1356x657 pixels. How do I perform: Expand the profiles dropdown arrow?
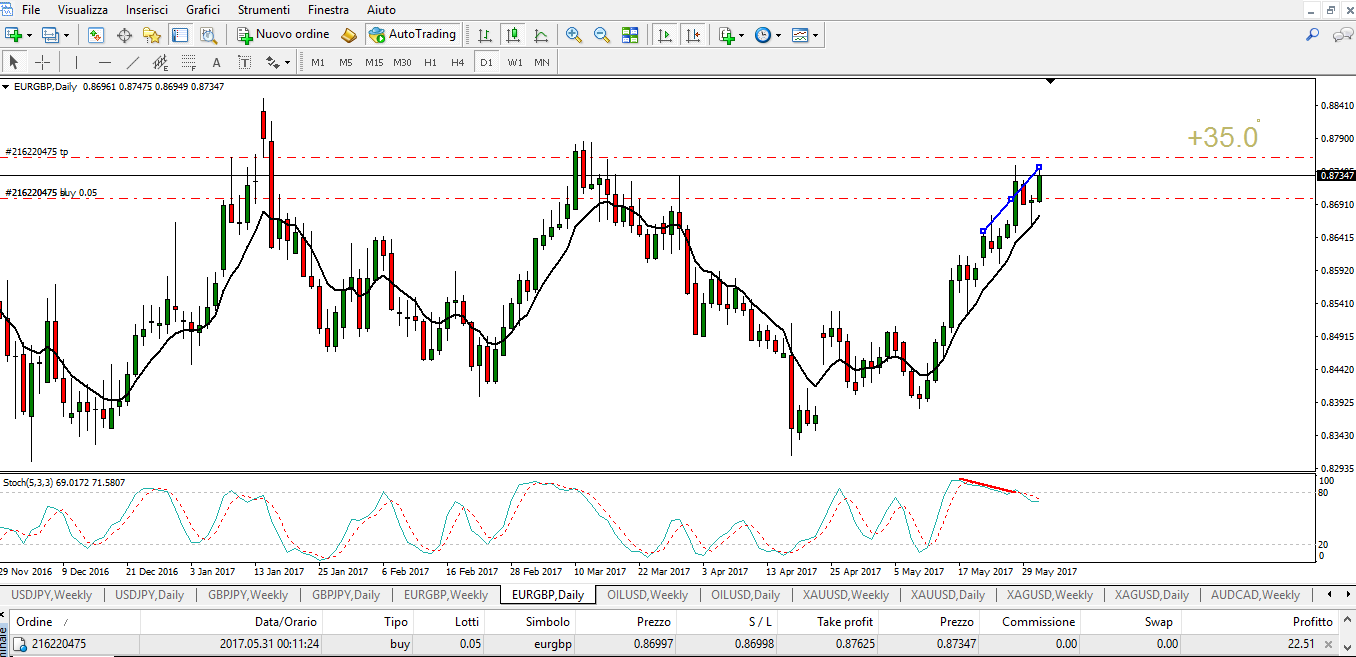coord(67,35)
